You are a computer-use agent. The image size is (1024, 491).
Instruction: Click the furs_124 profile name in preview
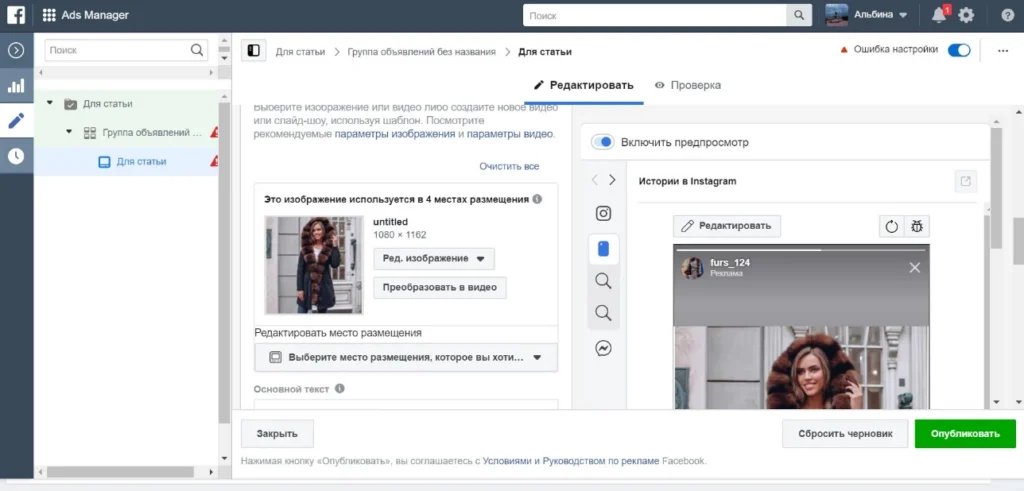tap(729, 262)
